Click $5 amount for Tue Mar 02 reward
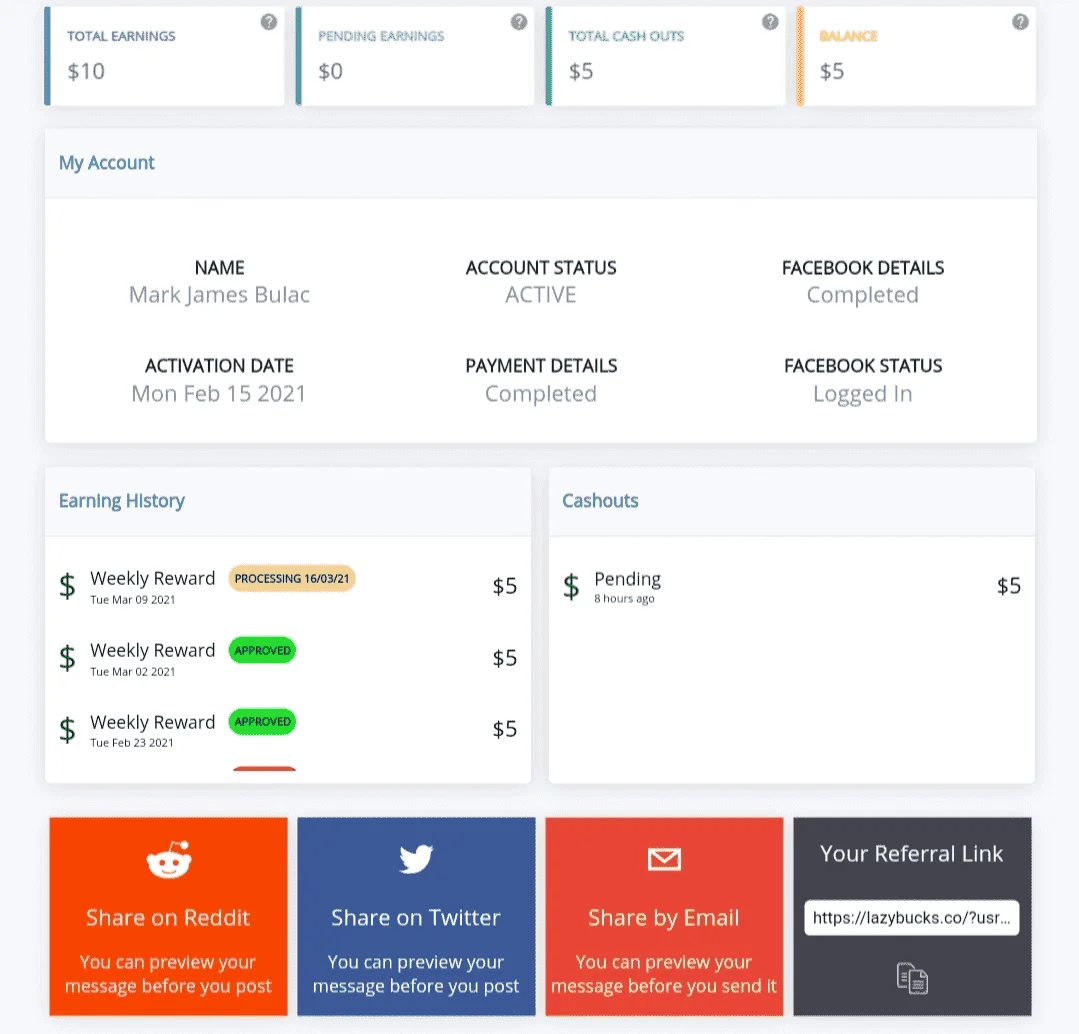 point(504,658)
